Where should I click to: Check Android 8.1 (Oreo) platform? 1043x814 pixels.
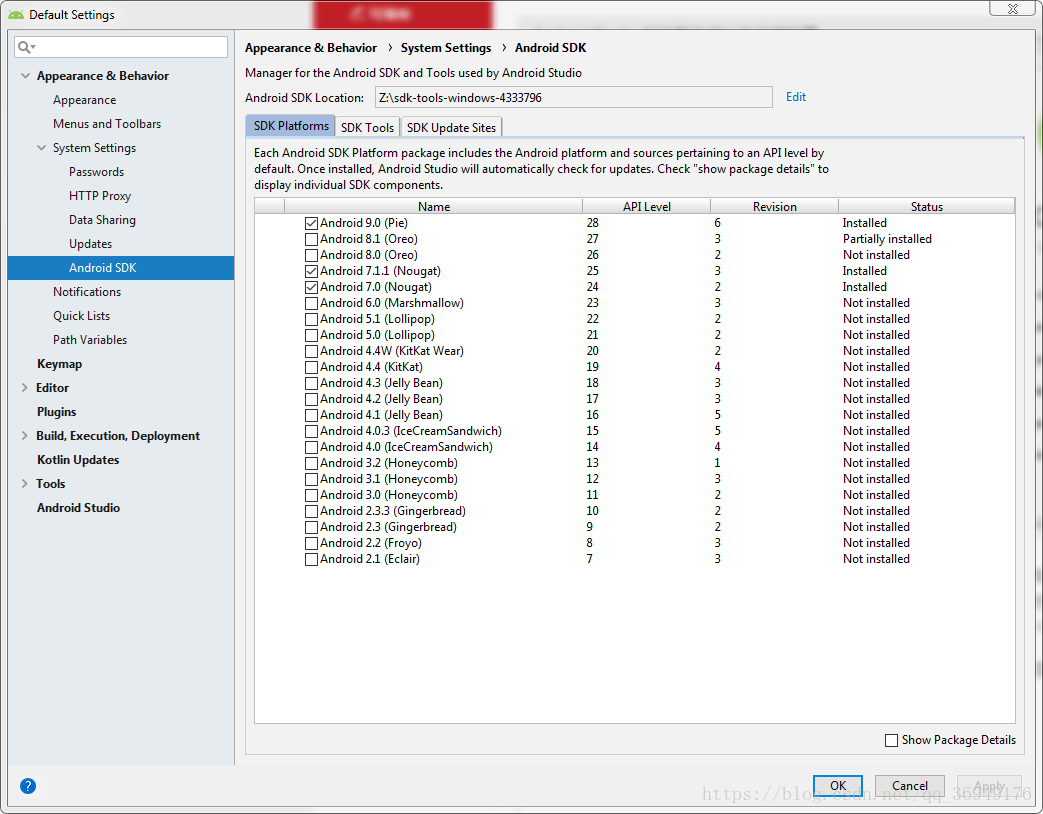click(x=311, y=239)
